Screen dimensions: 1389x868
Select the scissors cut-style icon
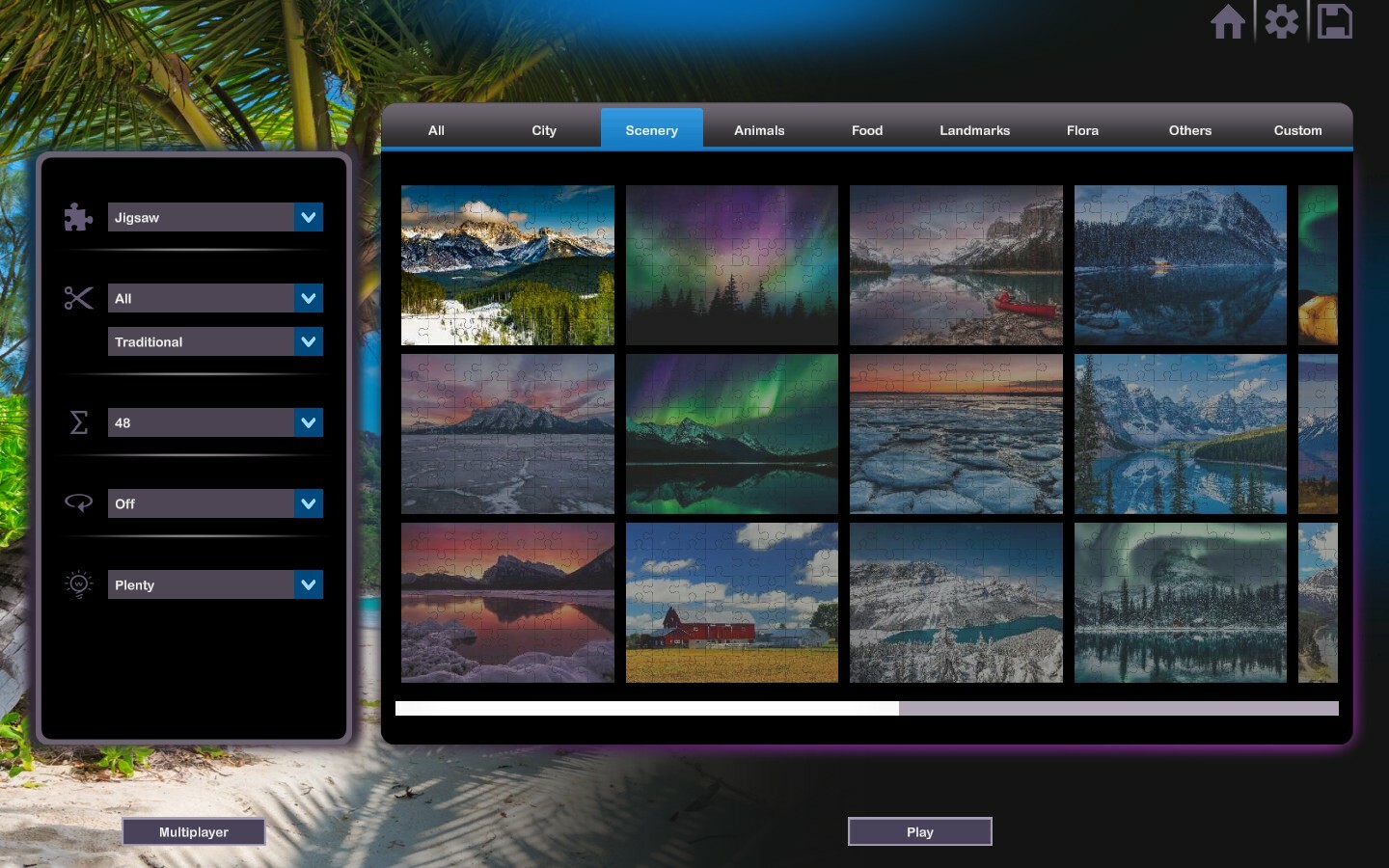click(77, 298)
